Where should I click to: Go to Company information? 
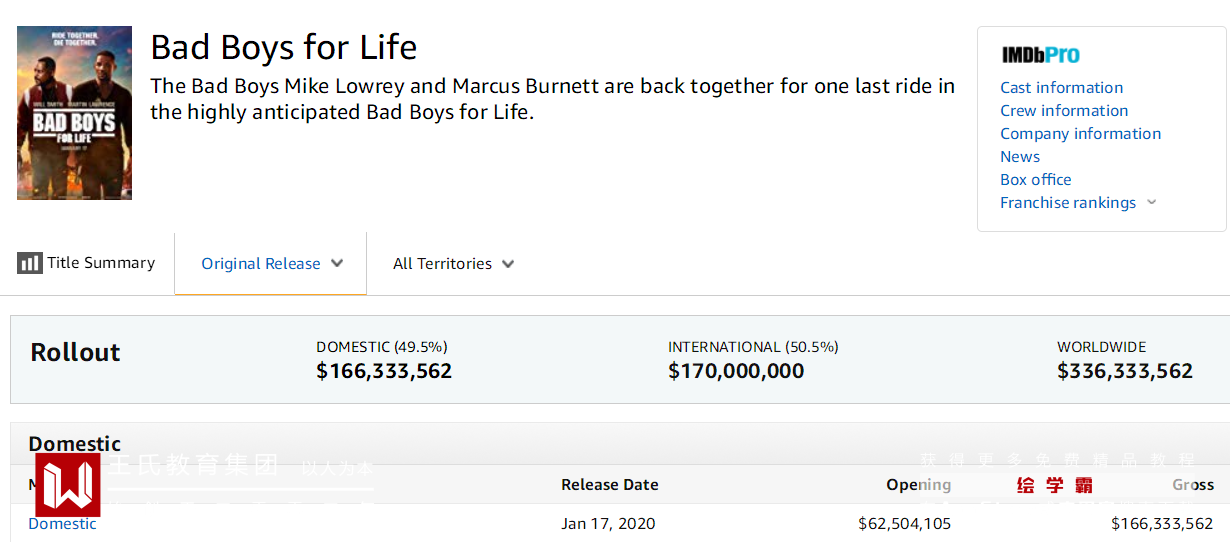(1080, 133)
